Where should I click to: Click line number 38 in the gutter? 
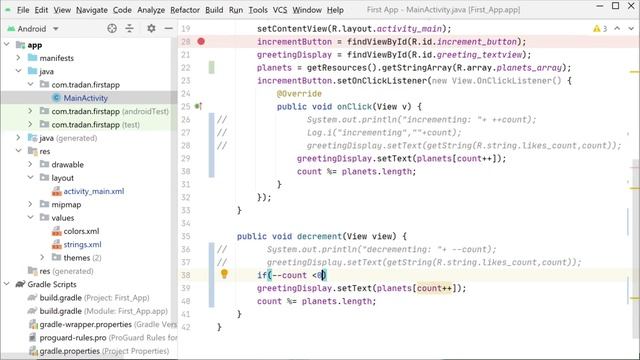(x=186, y=275)
